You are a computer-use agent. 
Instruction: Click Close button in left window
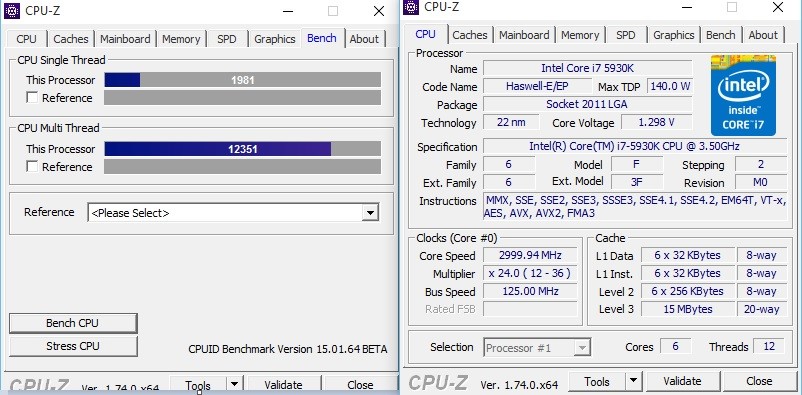click(360, 384)
